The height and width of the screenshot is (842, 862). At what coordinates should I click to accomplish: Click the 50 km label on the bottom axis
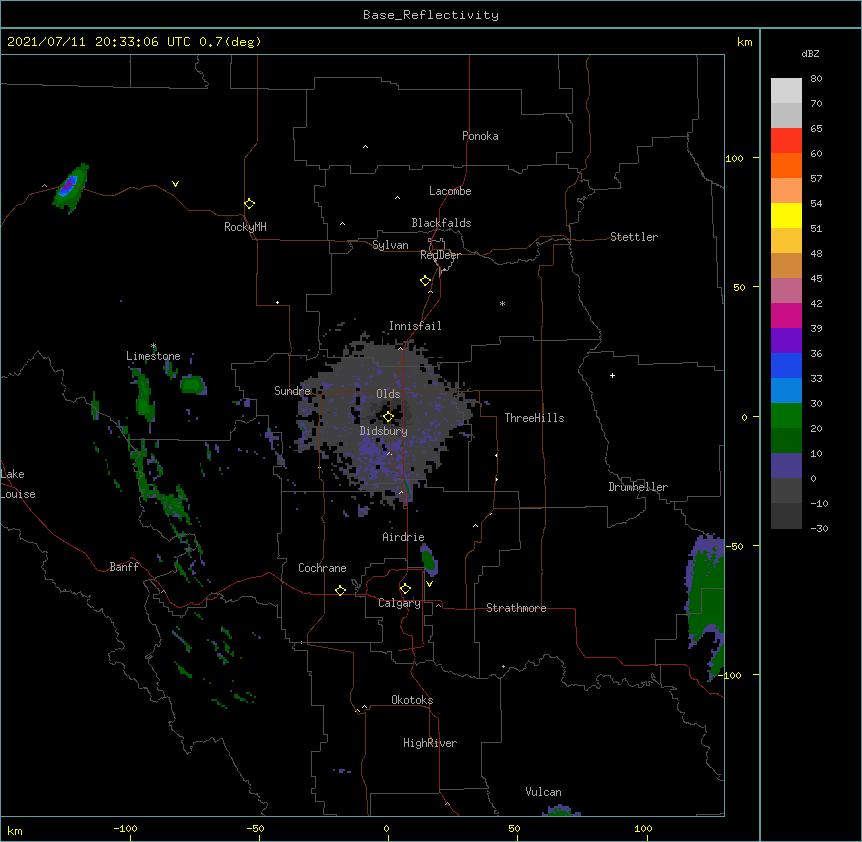click(x=514, y=828)
